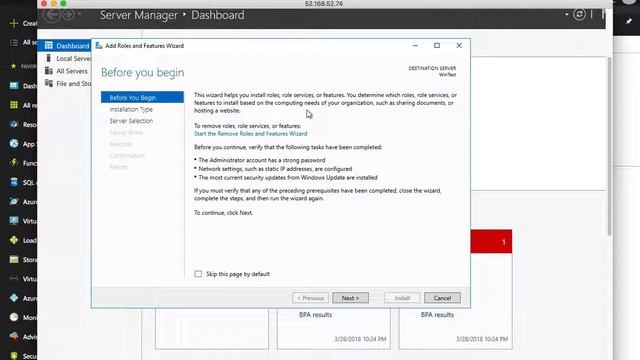Screen dimensions: 640x360
Task: Open the dropdown arrow left of the refresh icon
Action: coord(567,14)
